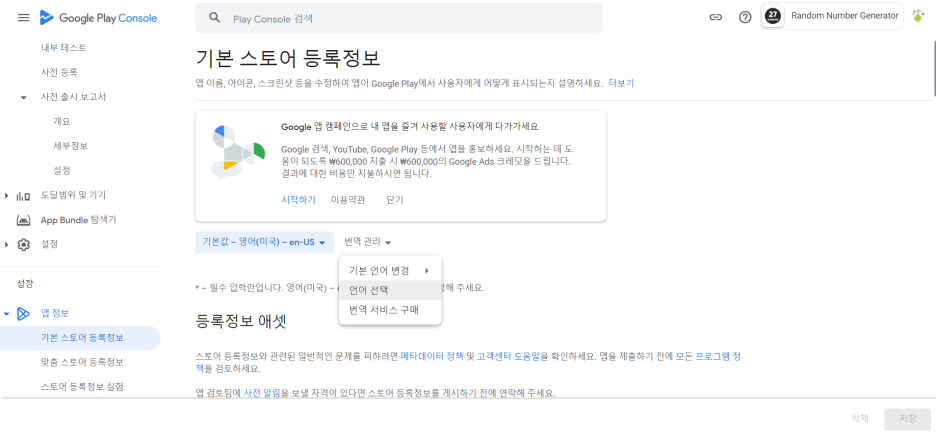
Task: Open the 메타데이터 정책 link
Action: point(432,356)
